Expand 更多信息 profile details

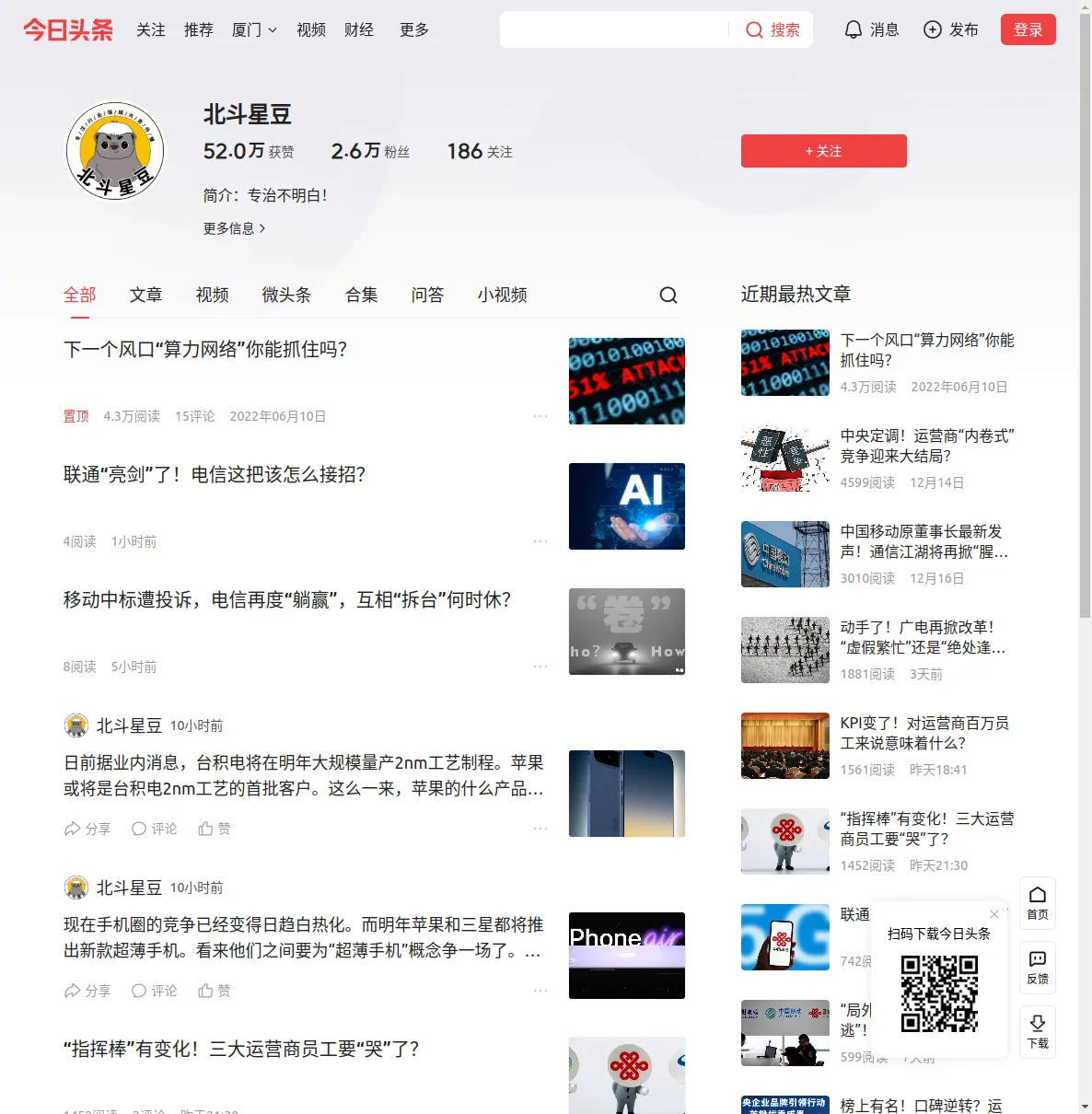tap(235, 228)
